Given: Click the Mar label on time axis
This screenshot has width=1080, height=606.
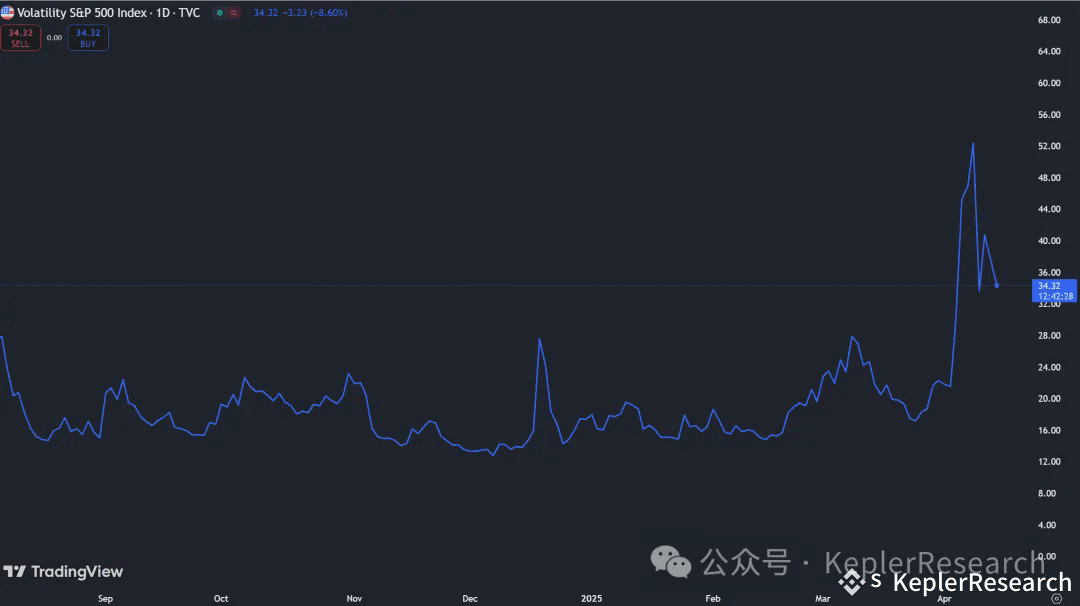Looking at the screenshot, I should tap(822, 599).
